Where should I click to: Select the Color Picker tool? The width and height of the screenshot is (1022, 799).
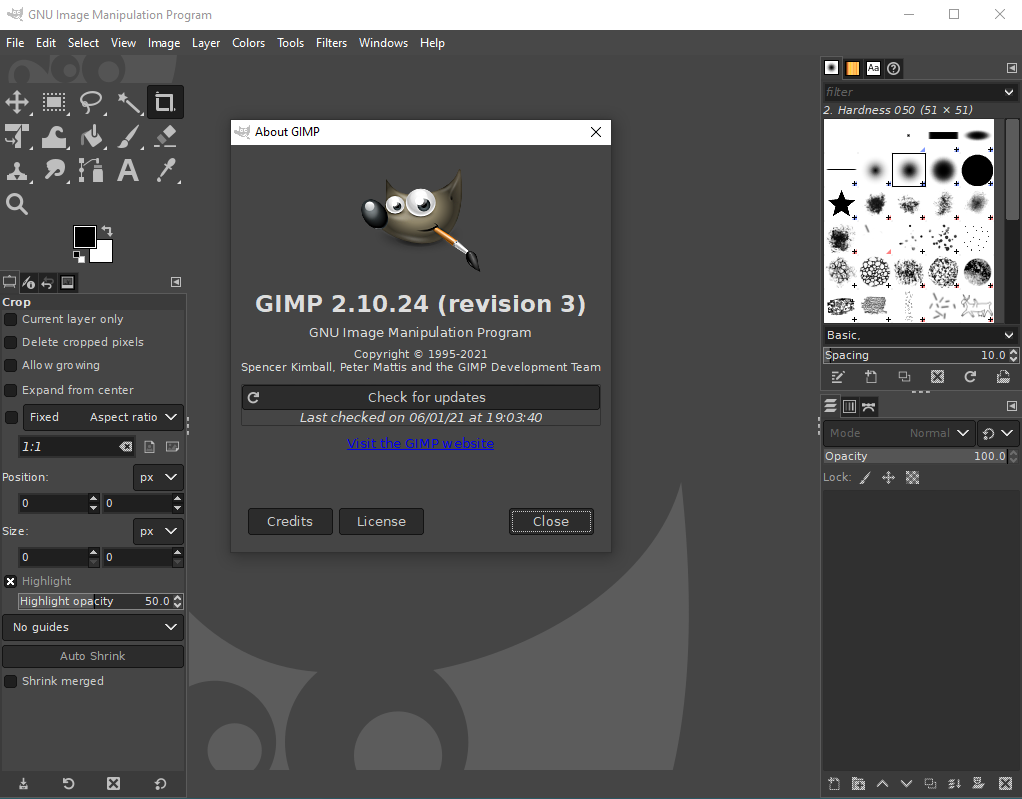[166, 171]
